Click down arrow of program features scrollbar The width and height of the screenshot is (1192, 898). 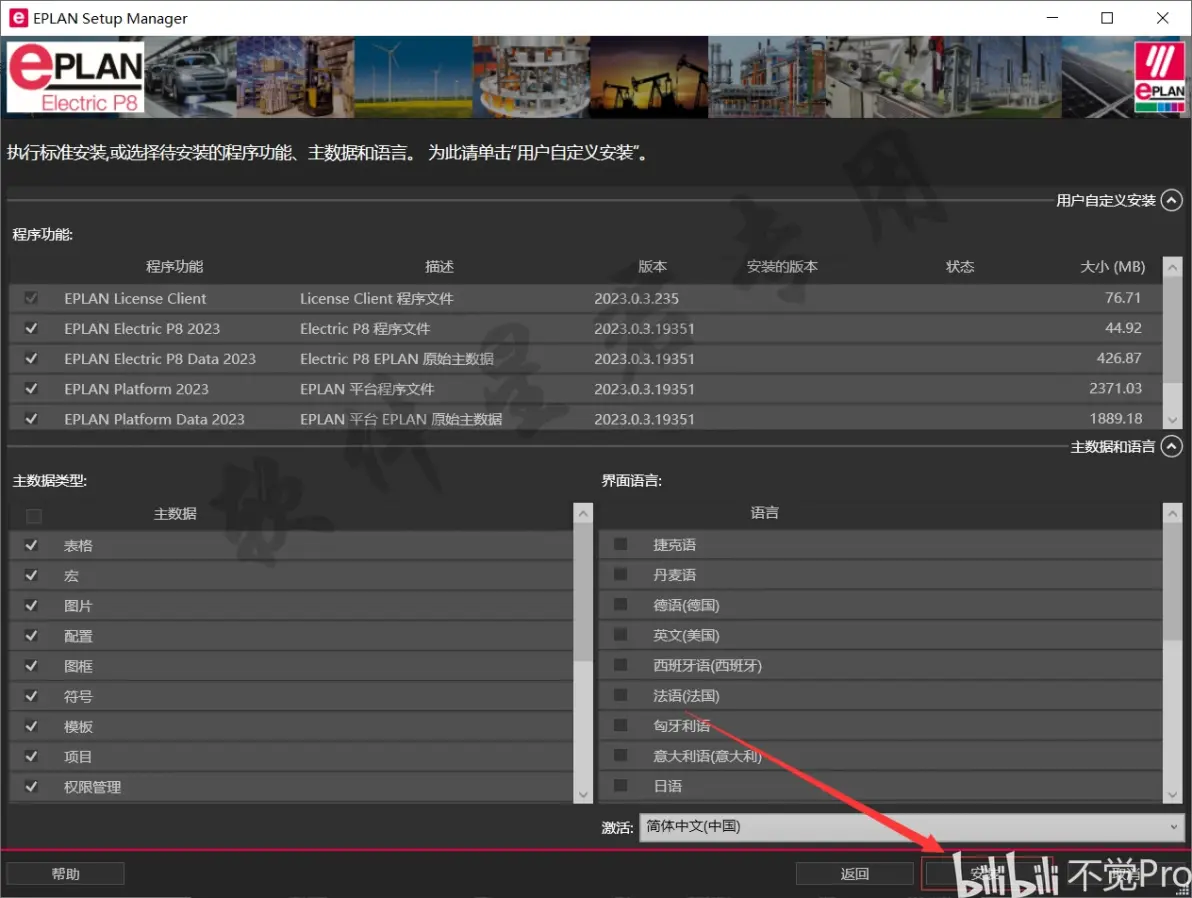coord(1172,420)
